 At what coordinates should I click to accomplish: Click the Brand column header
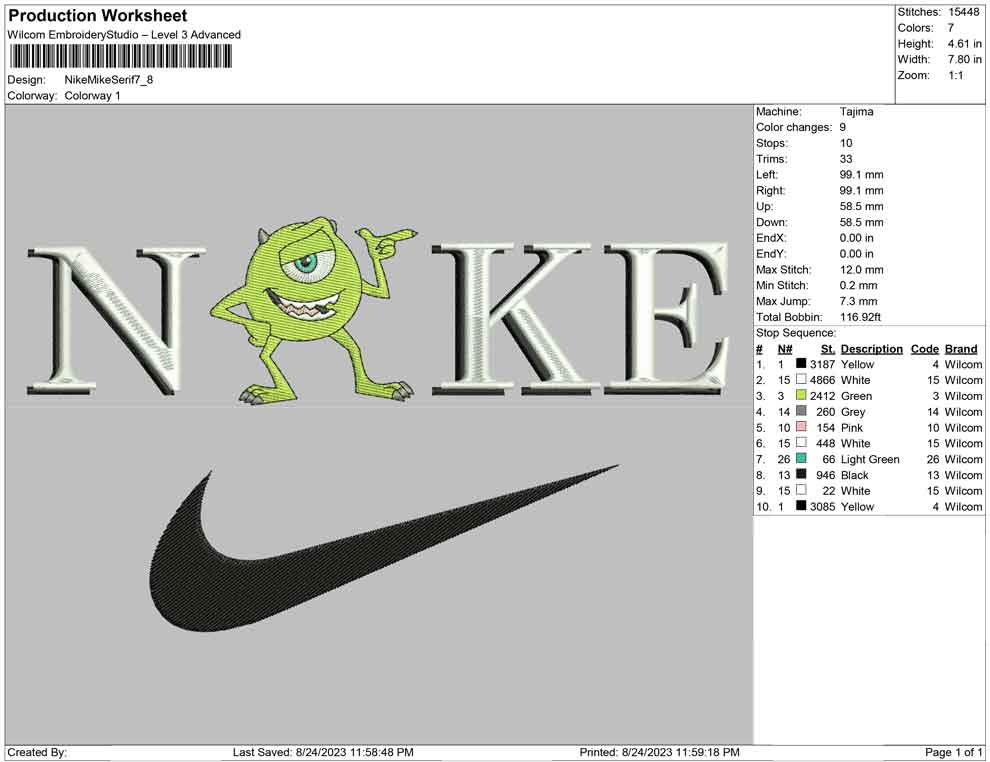pyautogui.click(x=961, y=348)
